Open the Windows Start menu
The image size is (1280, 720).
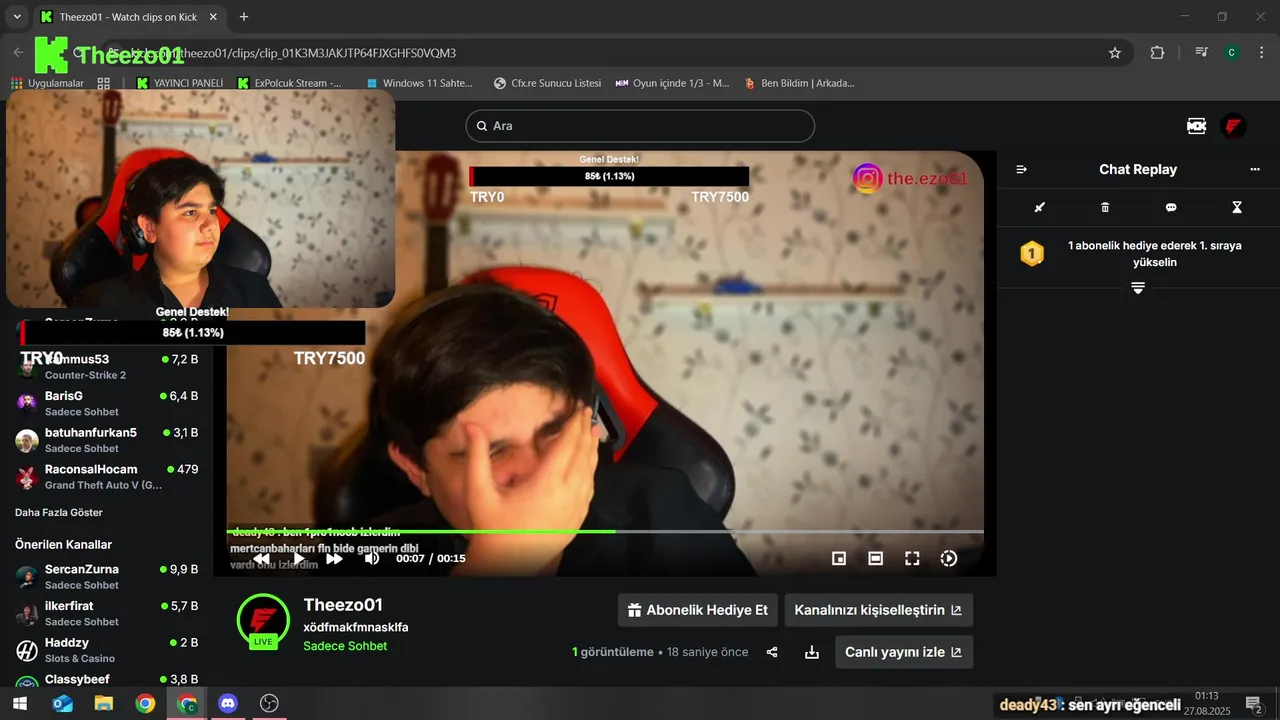point(20,704)
